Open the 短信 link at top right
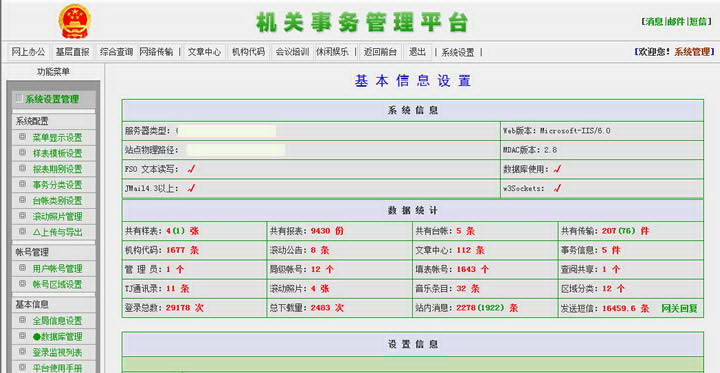 click(x=698, y=22)
